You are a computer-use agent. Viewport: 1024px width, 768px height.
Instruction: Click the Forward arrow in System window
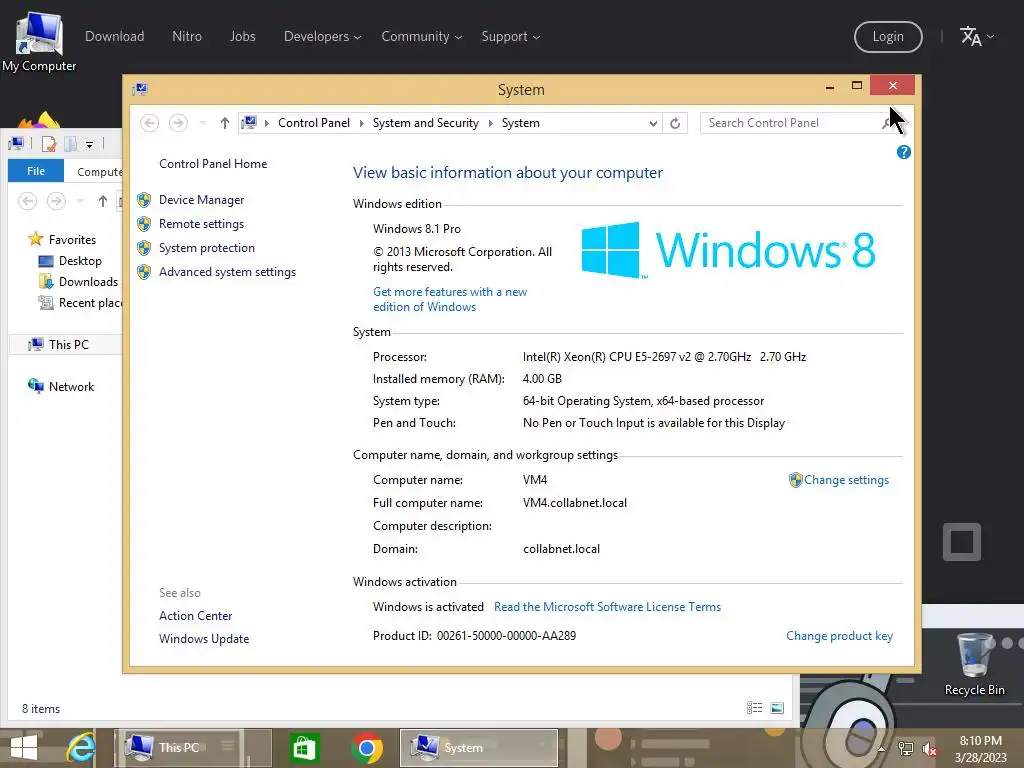[x=178, y=123]
